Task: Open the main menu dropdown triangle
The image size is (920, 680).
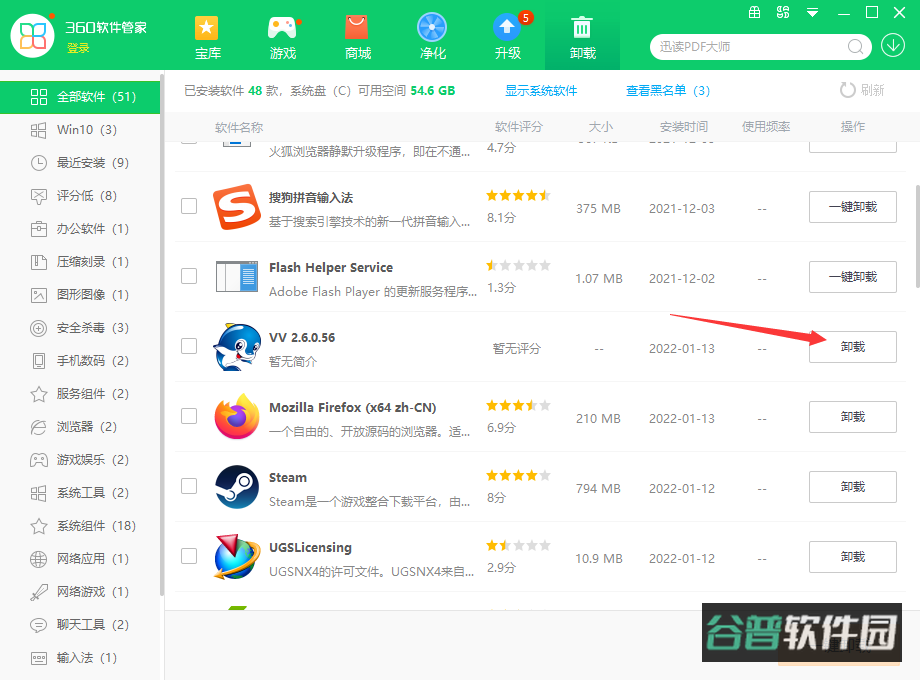Action: tap(813, 12)
